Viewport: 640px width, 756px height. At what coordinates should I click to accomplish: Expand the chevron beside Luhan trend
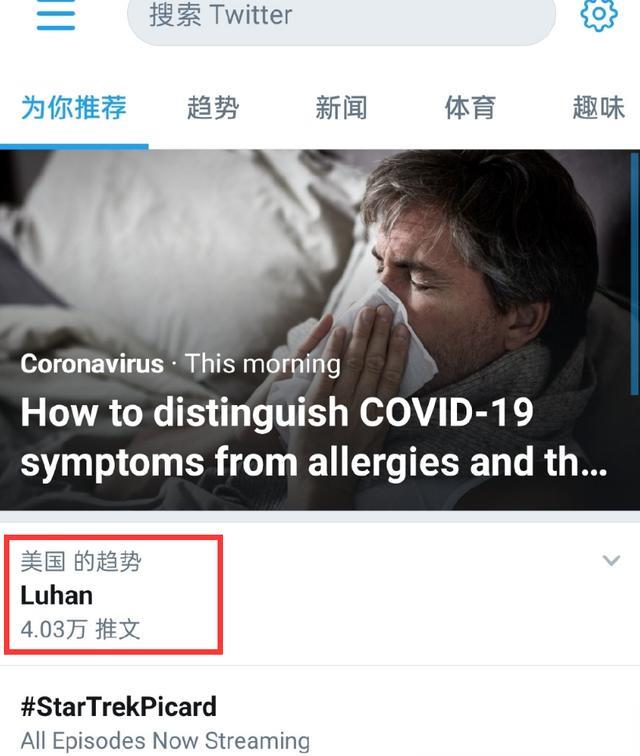(611, 560)
